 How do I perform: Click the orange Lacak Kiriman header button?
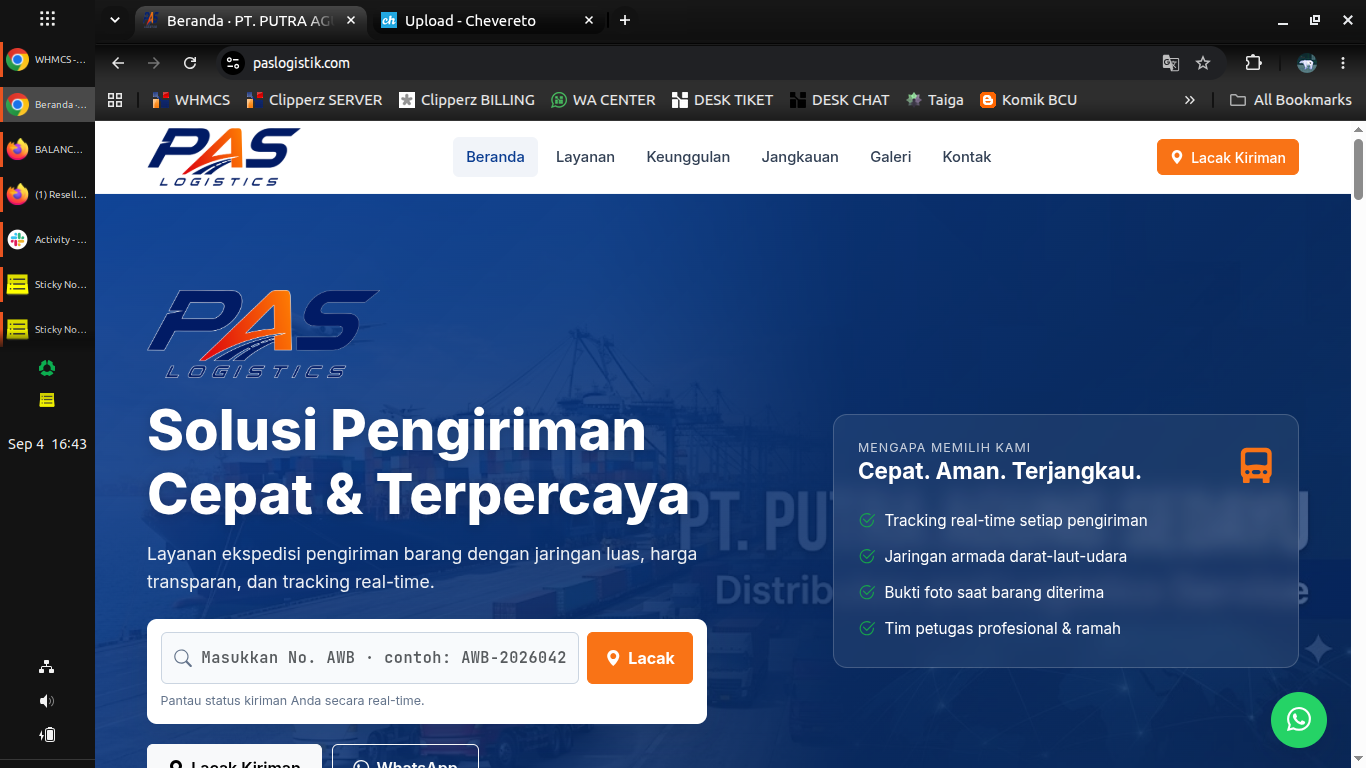1228,157
